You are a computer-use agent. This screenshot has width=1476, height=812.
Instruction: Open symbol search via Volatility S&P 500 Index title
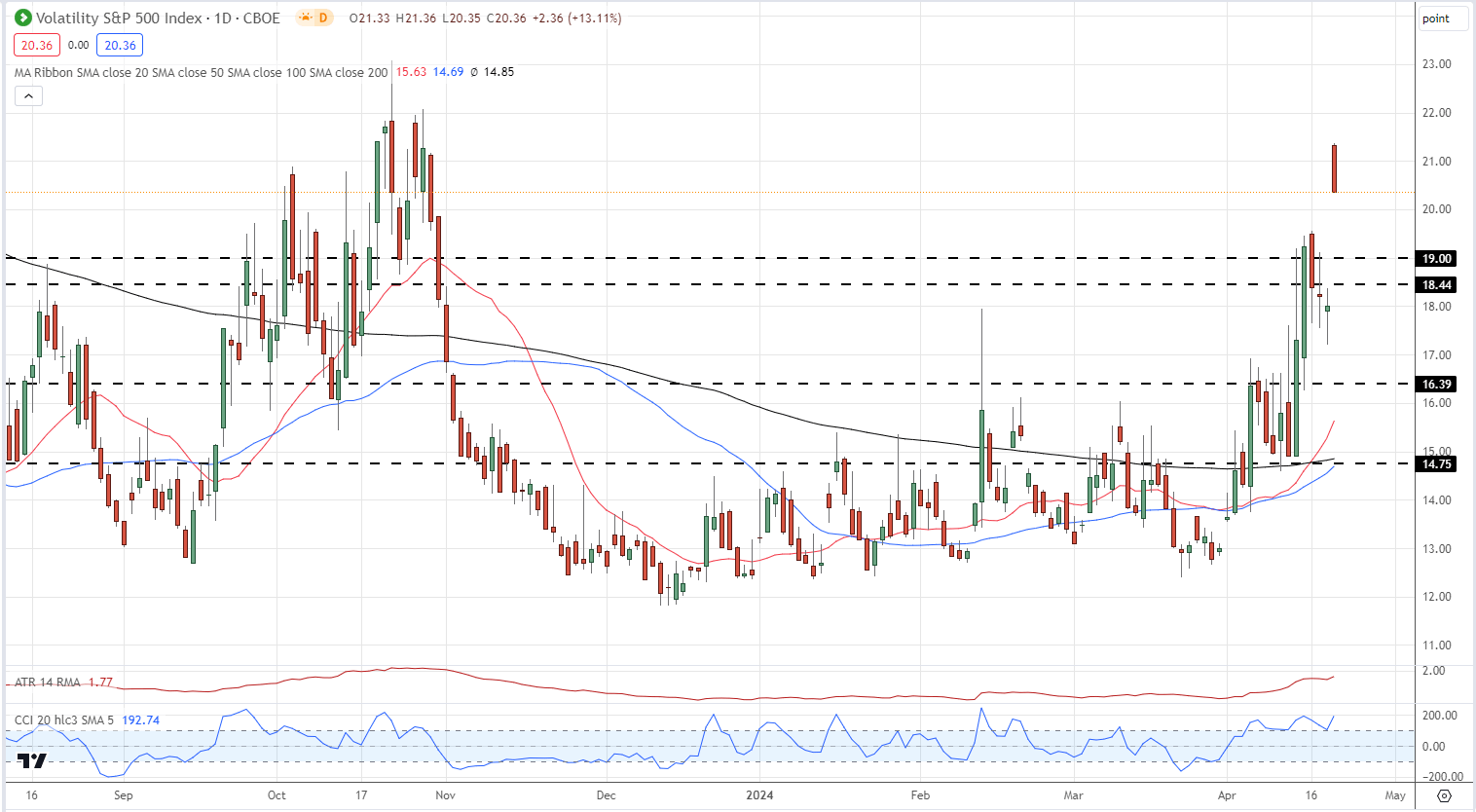119,18
